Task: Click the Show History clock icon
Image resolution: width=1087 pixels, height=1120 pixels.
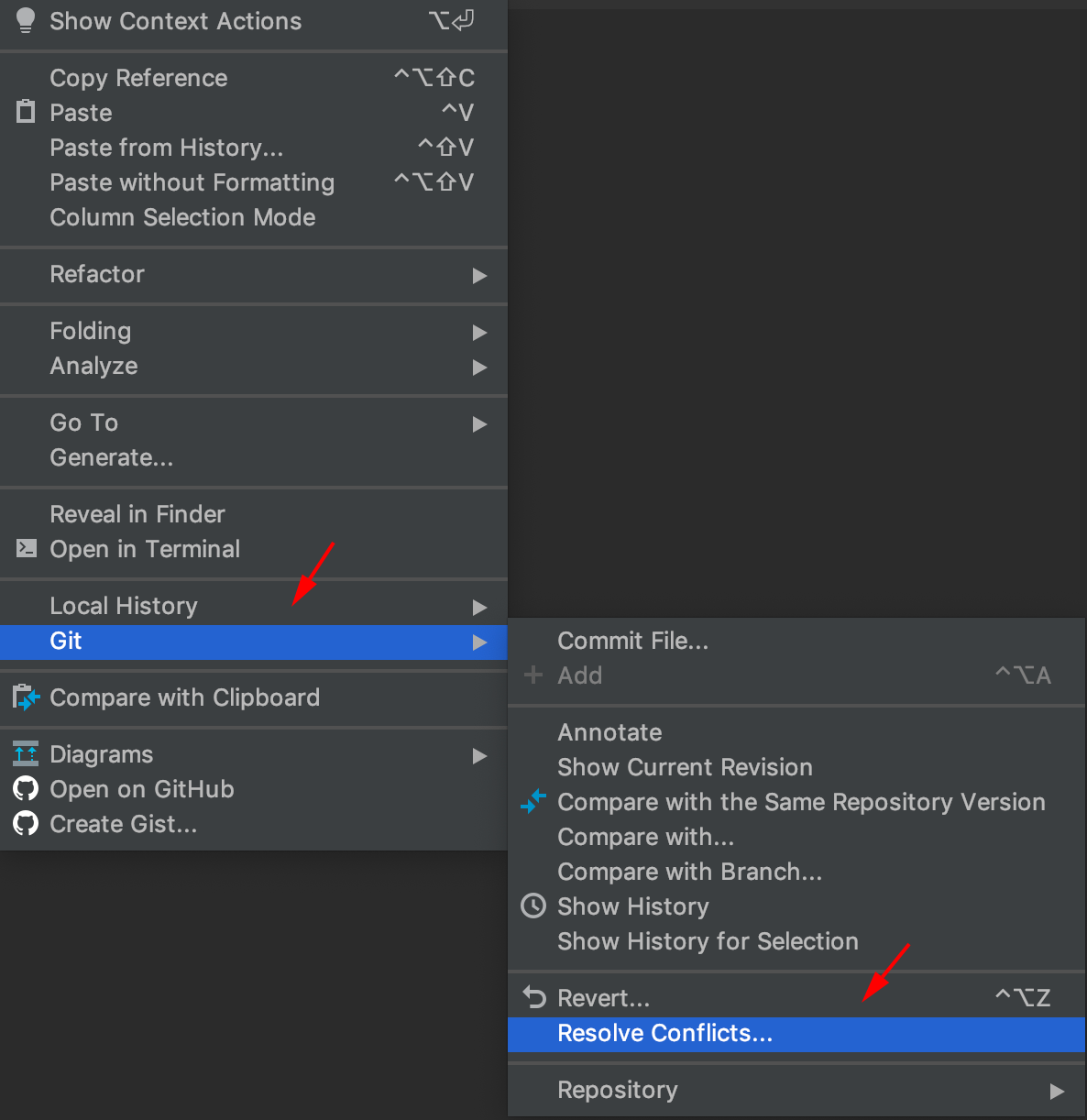Action: [533, 906]
